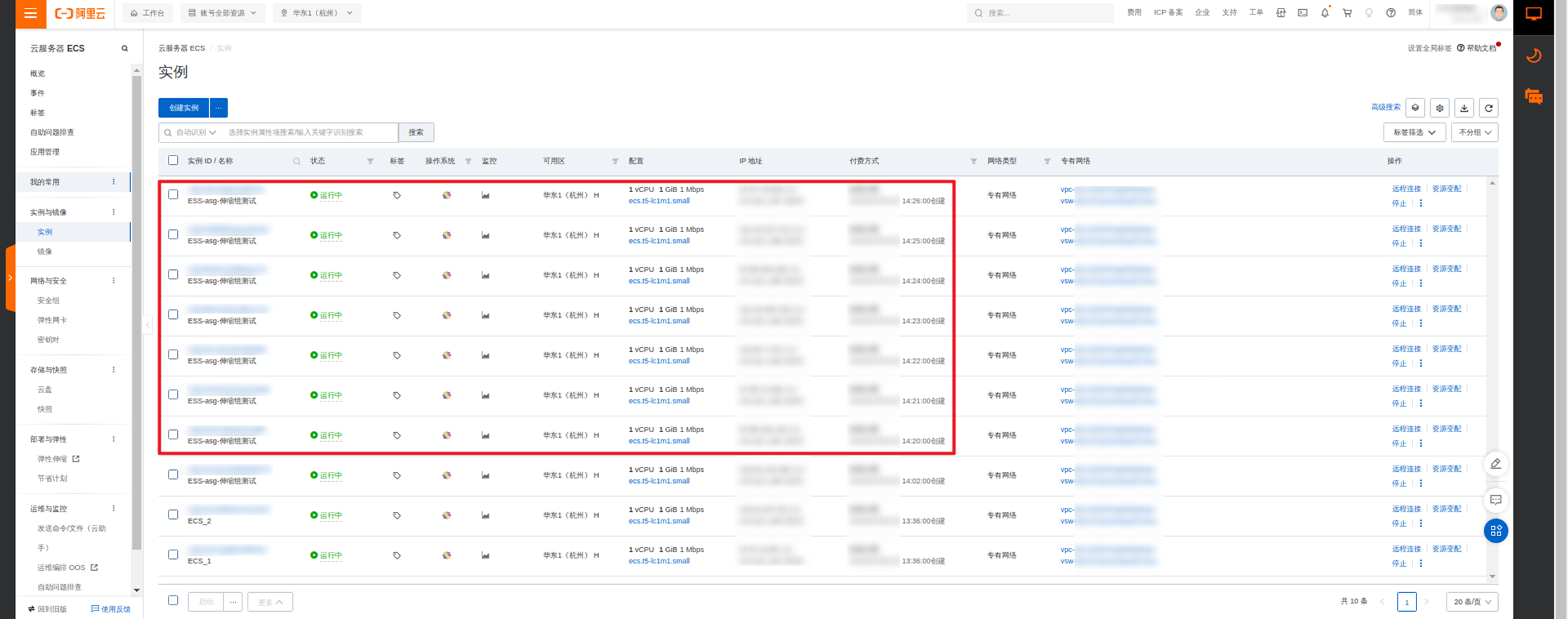Click the refresh icon above the table
The height and width of the screenshot is (619, 1568).
point(1489,108)
